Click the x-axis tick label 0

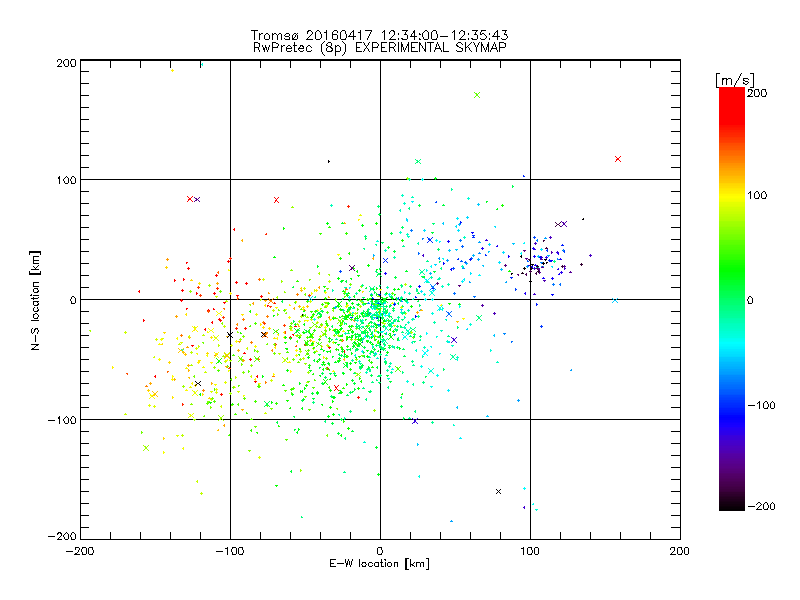pyautogui.click(x=380, y=551)
